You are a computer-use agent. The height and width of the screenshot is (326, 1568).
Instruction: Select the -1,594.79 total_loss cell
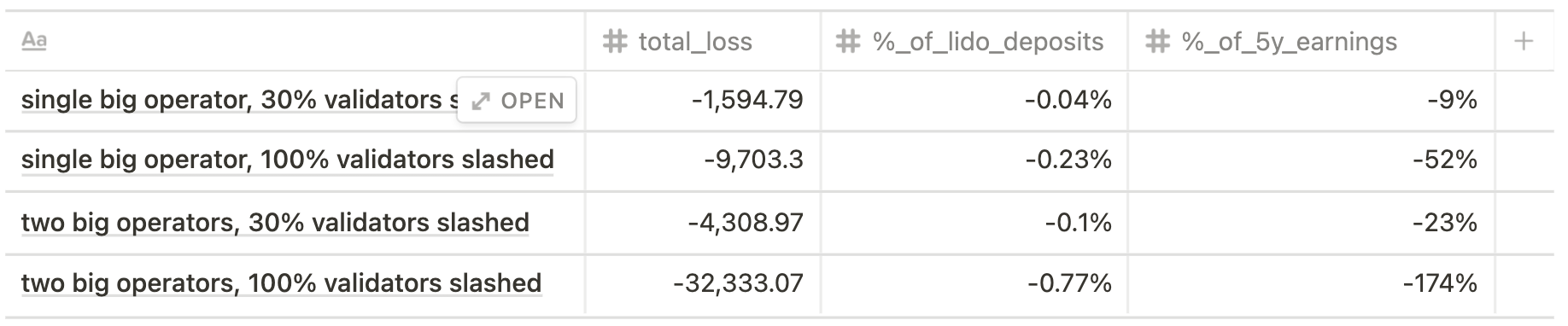(702, 101)
